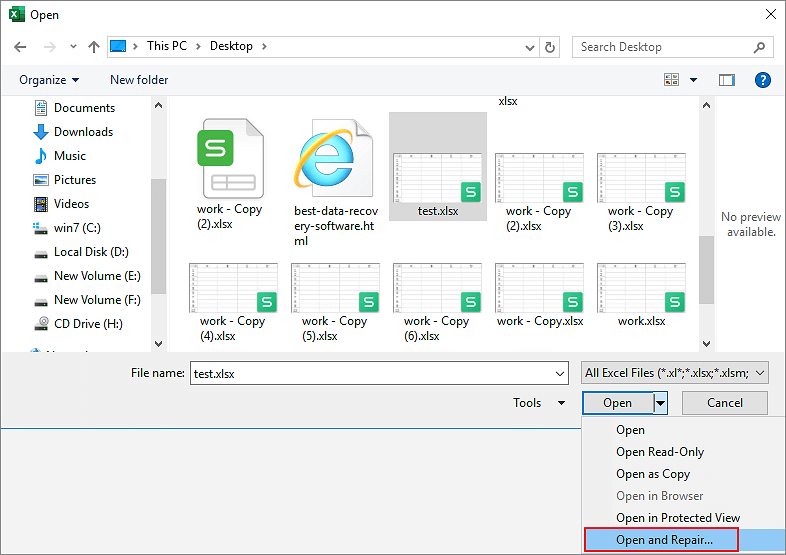Refresh the Desktop folder listing
Viewport: 786px width, 555px height.
tap(550, 47)
